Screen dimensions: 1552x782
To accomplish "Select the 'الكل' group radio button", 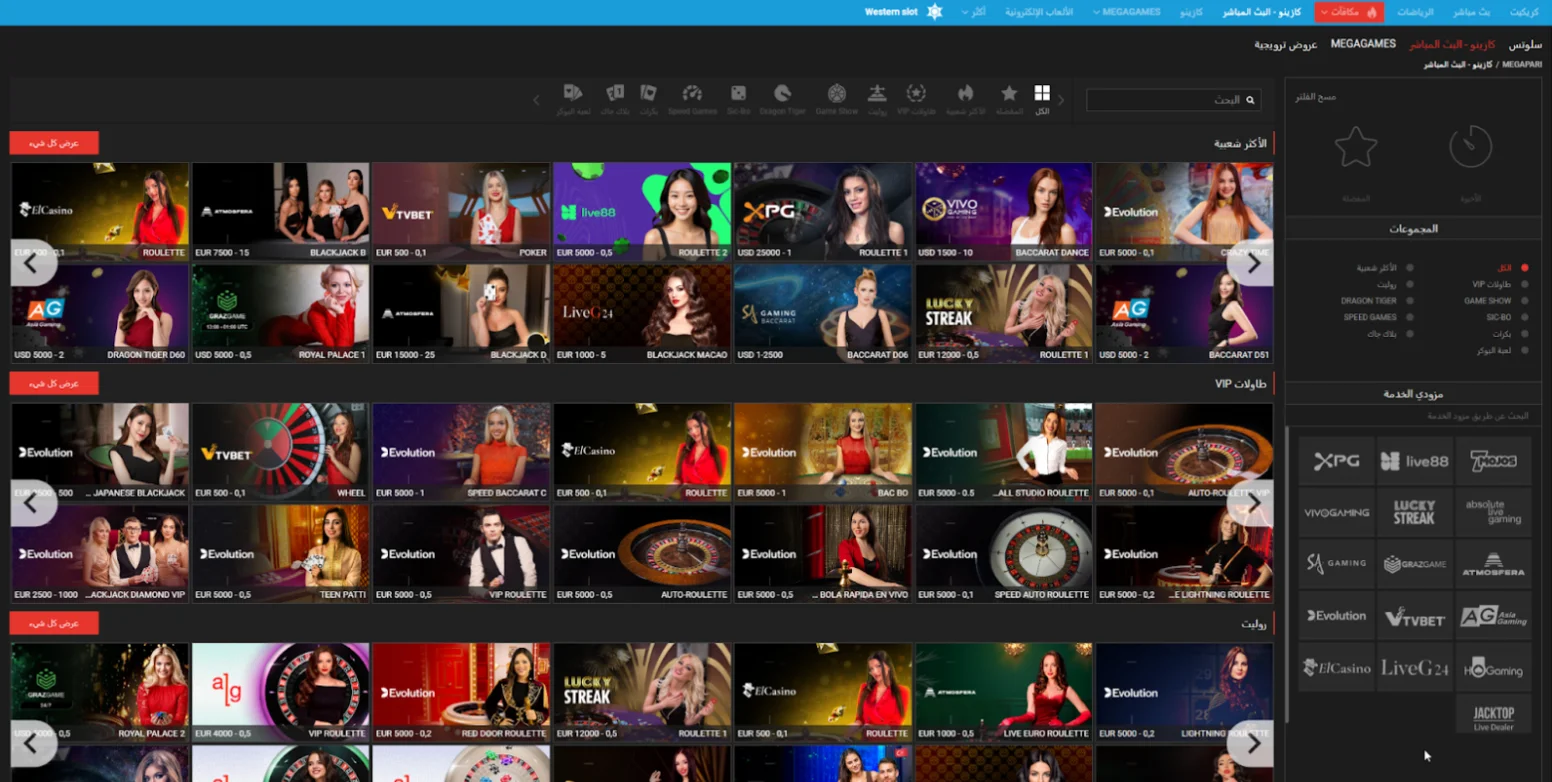I will coord(1524,268).
